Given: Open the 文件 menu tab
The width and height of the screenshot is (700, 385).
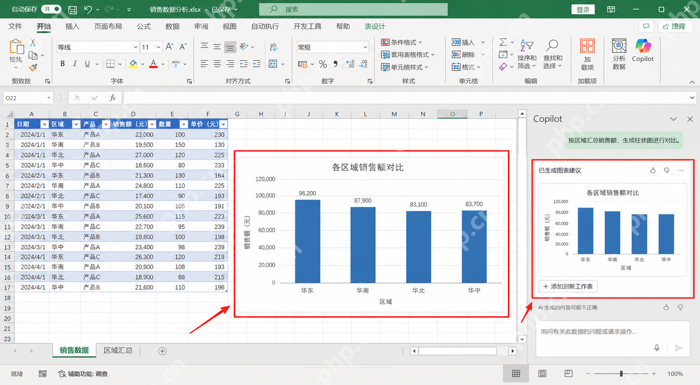Looking at the screenshot, I should [x=15, y=26].
